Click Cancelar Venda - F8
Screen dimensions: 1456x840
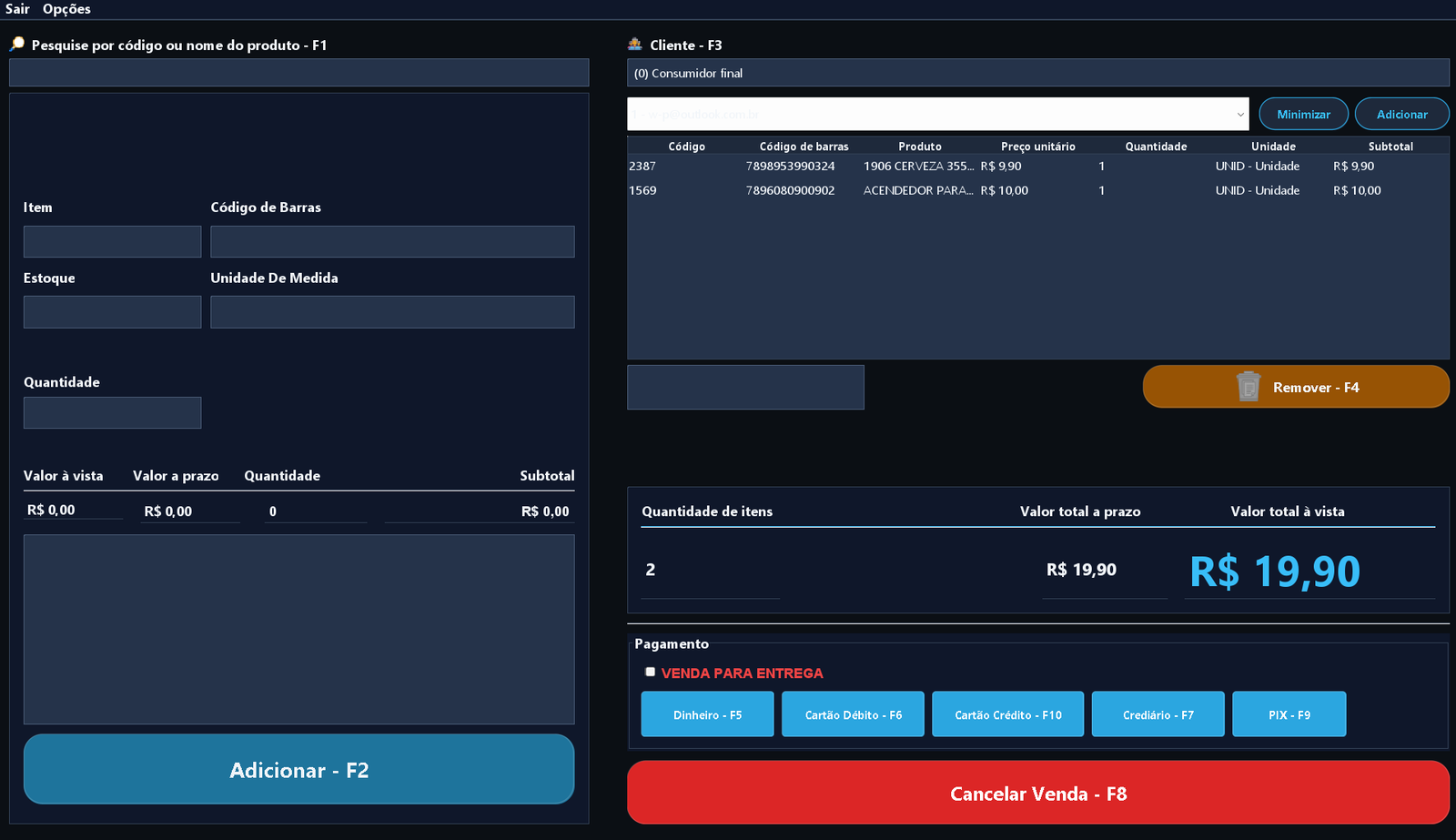coord(1038,793)
